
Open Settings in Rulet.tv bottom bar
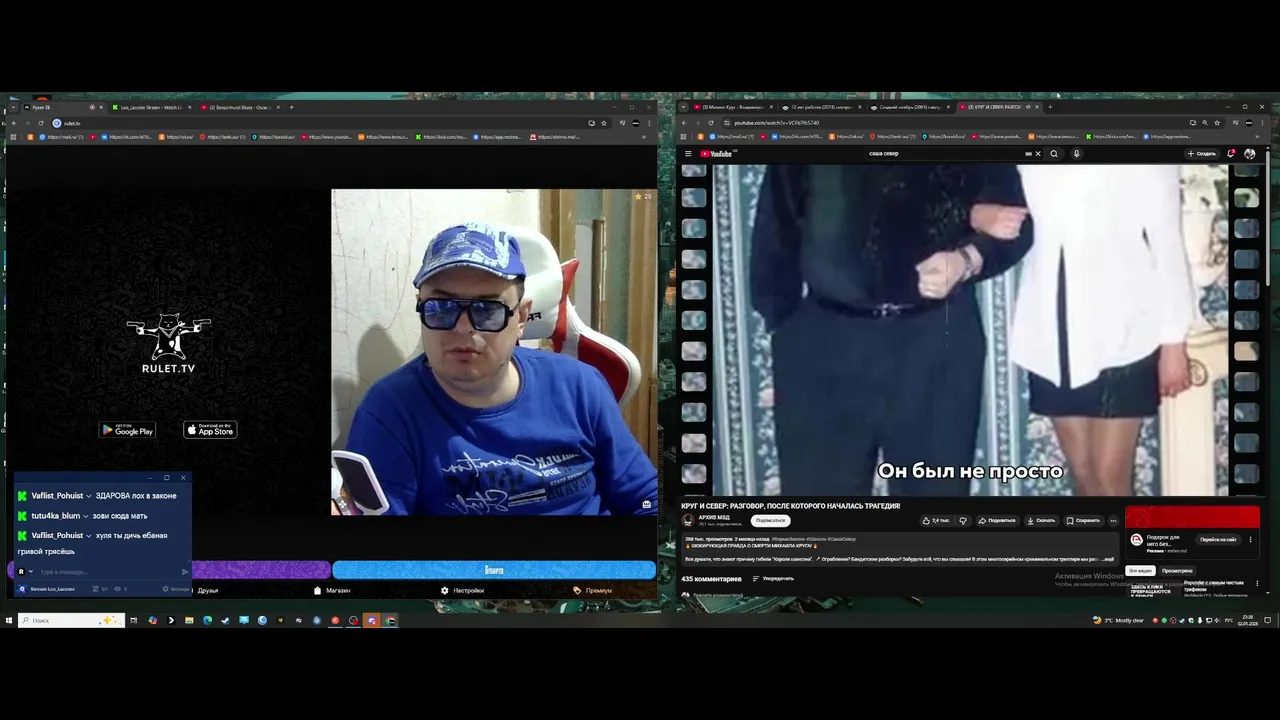[462, 590]
